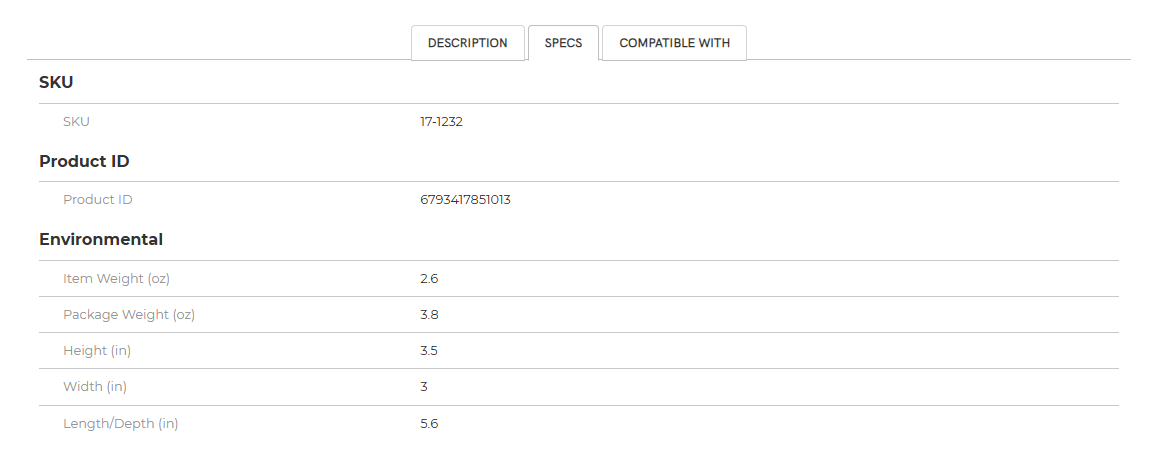Click the SKU section heading

pos(56,82)
